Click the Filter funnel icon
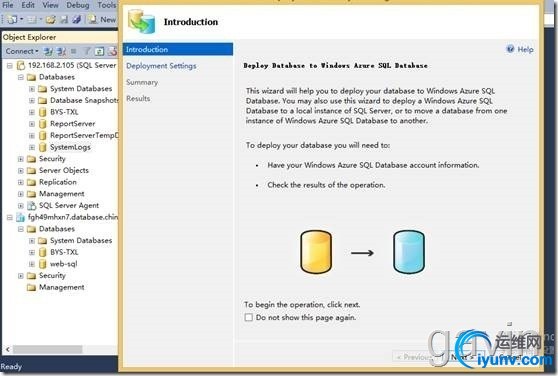 coord(86,51)
